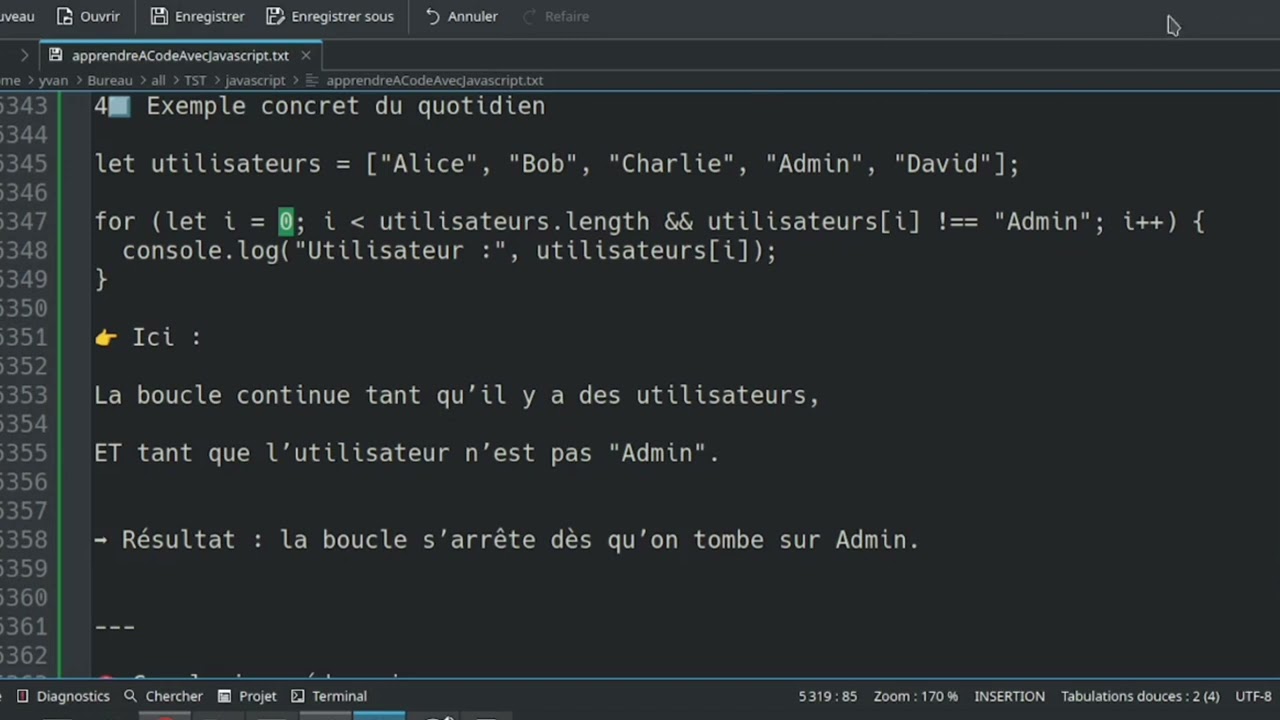Click the !== operator on line 5347
The width and height of the screenshot is (1280, 720).
pos(957,222)
